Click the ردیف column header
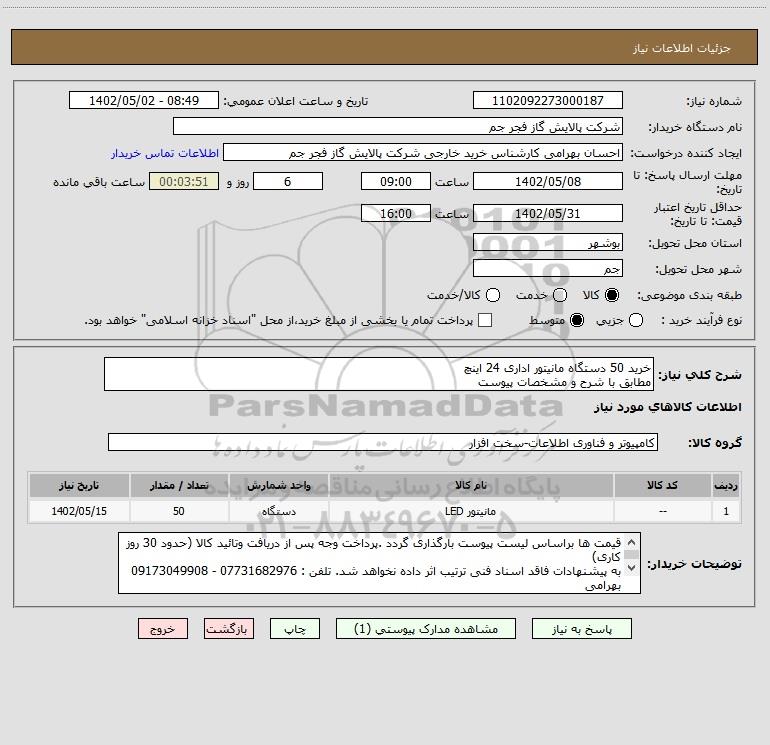770x745 pixels. [726, 485]
